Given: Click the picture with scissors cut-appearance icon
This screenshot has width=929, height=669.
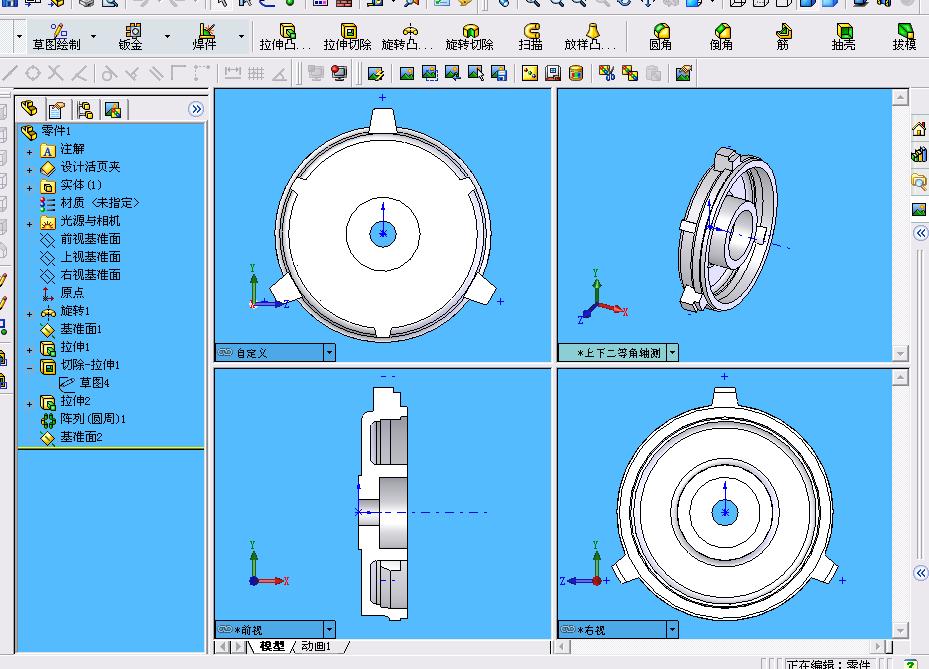Looking at the screenshot, I should 606,73.
